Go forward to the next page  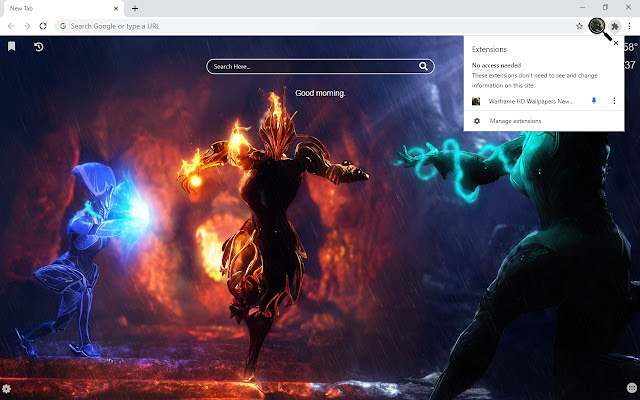pyautogui.click(x=27, y=26)
